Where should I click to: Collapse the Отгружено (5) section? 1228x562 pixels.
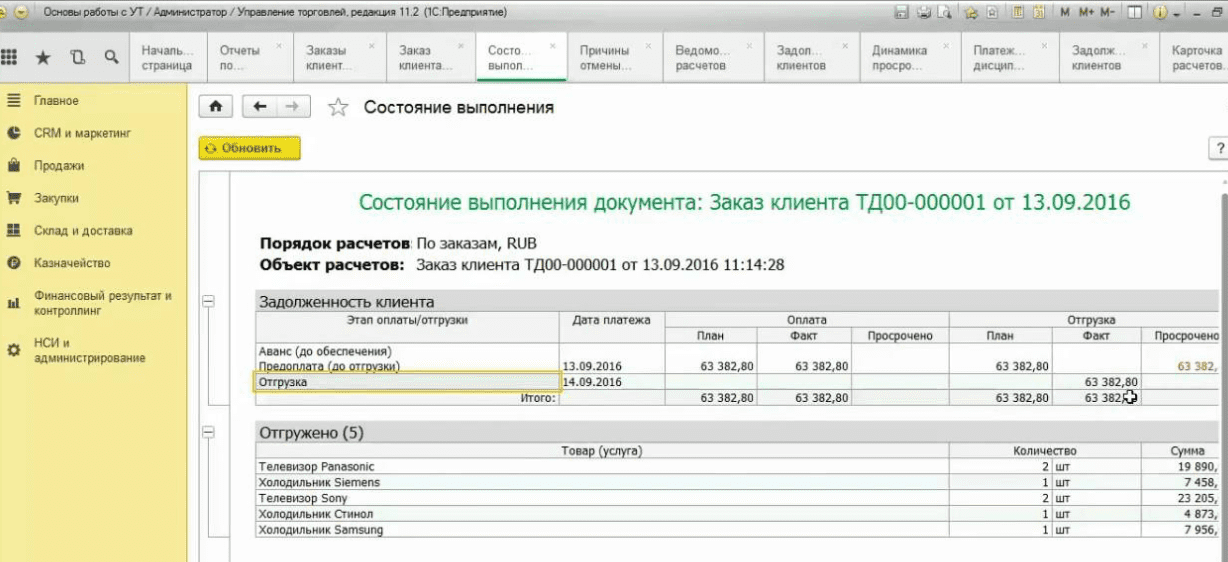209,432
